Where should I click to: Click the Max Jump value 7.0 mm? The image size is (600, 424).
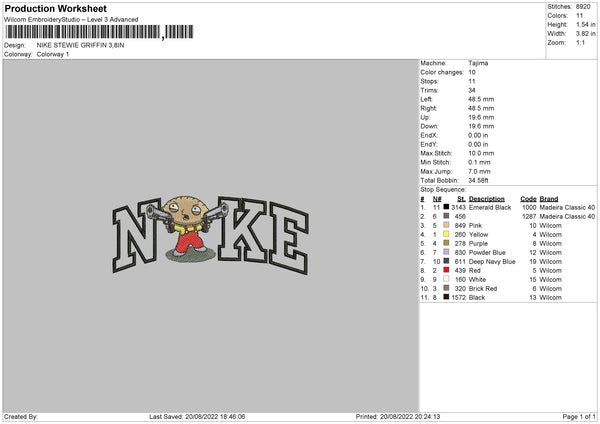(x=479, y=171)
